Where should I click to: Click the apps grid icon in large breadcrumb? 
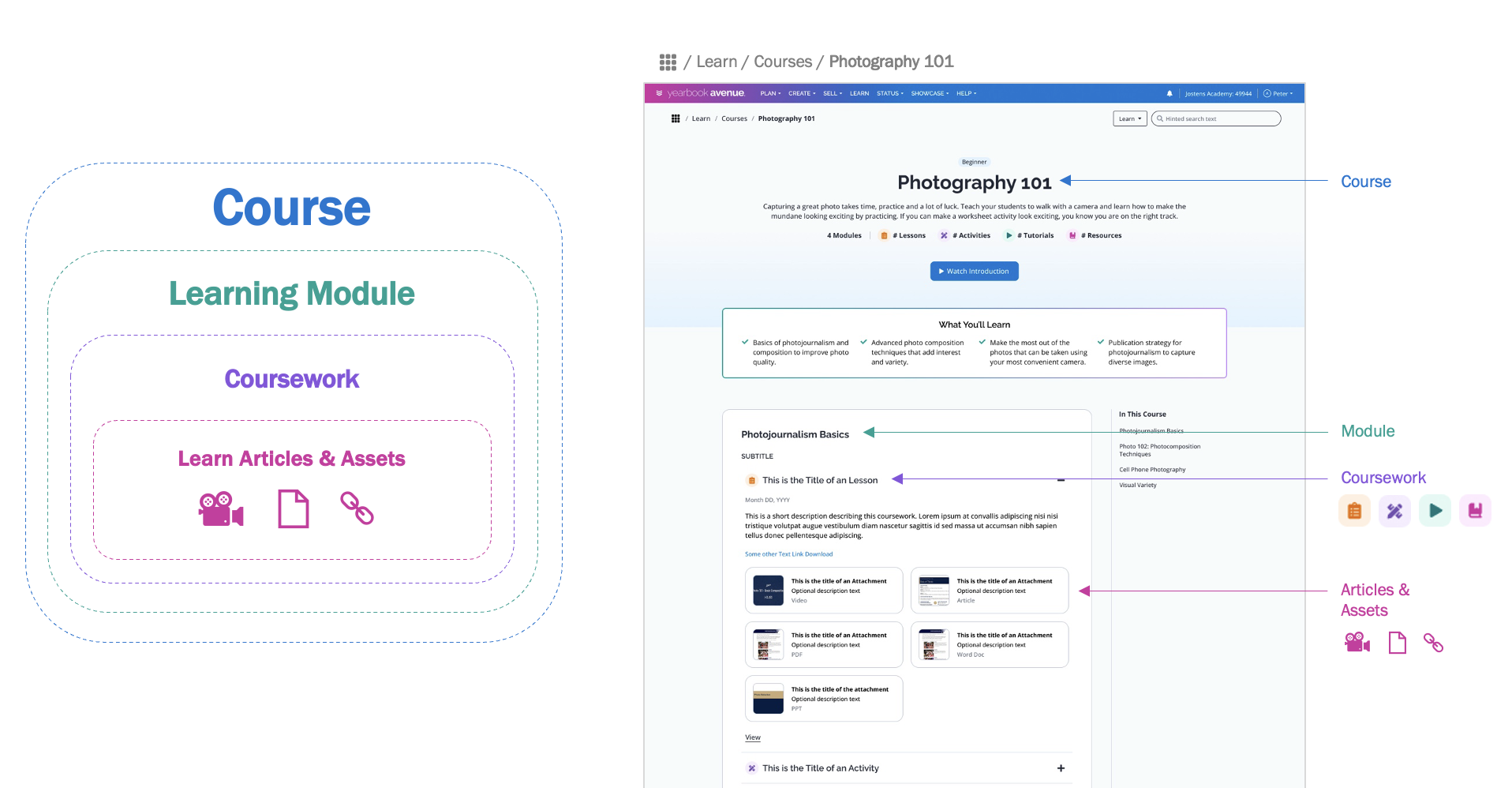click(x=668, y=62)
